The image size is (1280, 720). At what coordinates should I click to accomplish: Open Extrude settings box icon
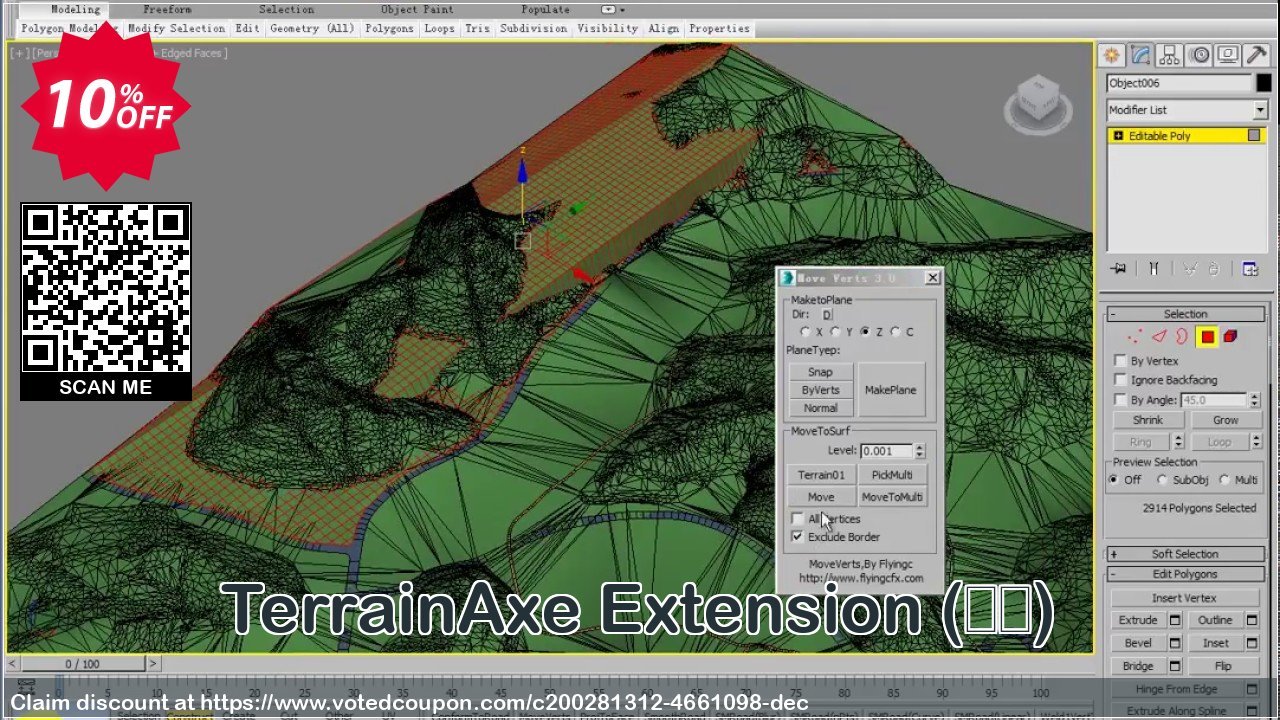[x=1175, y=620]
